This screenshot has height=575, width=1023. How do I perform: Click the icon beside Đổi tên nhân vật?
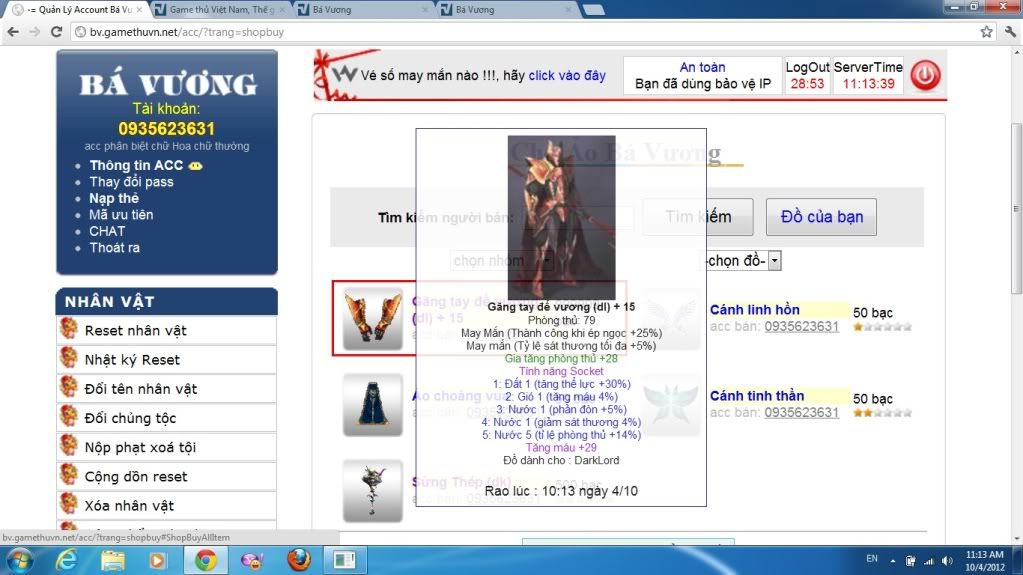tap(69, 387)
